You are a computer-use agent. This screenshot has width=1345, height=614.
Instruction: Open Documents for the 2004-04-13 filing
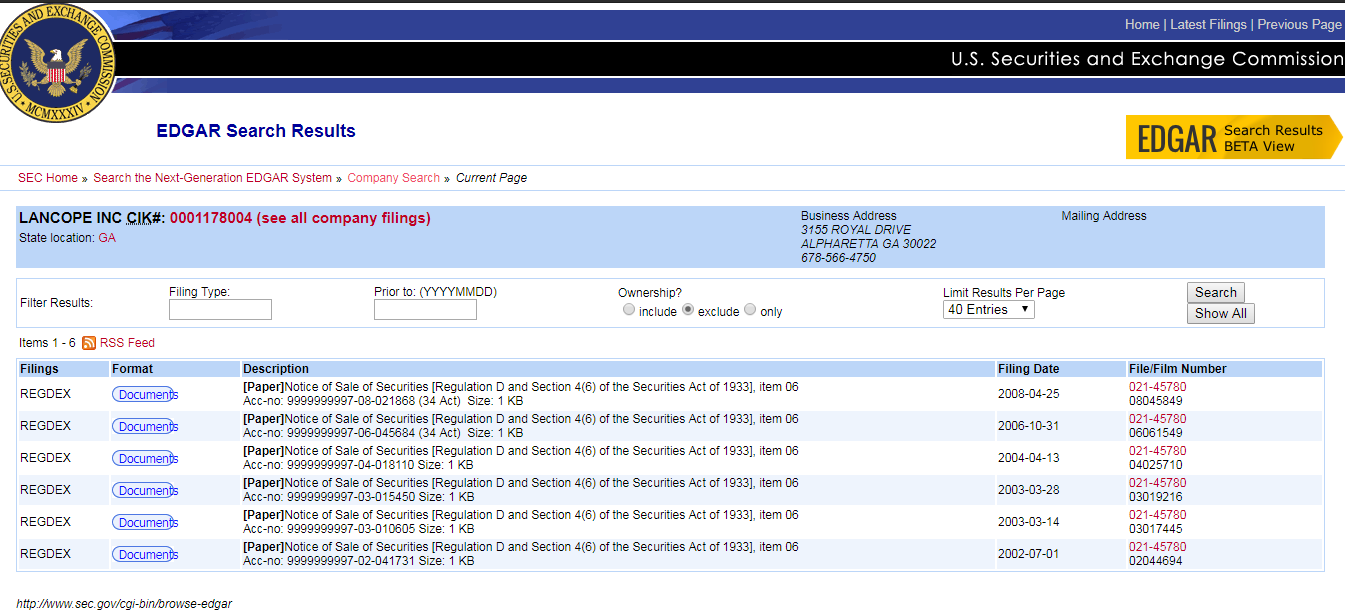tap(145, 459)
